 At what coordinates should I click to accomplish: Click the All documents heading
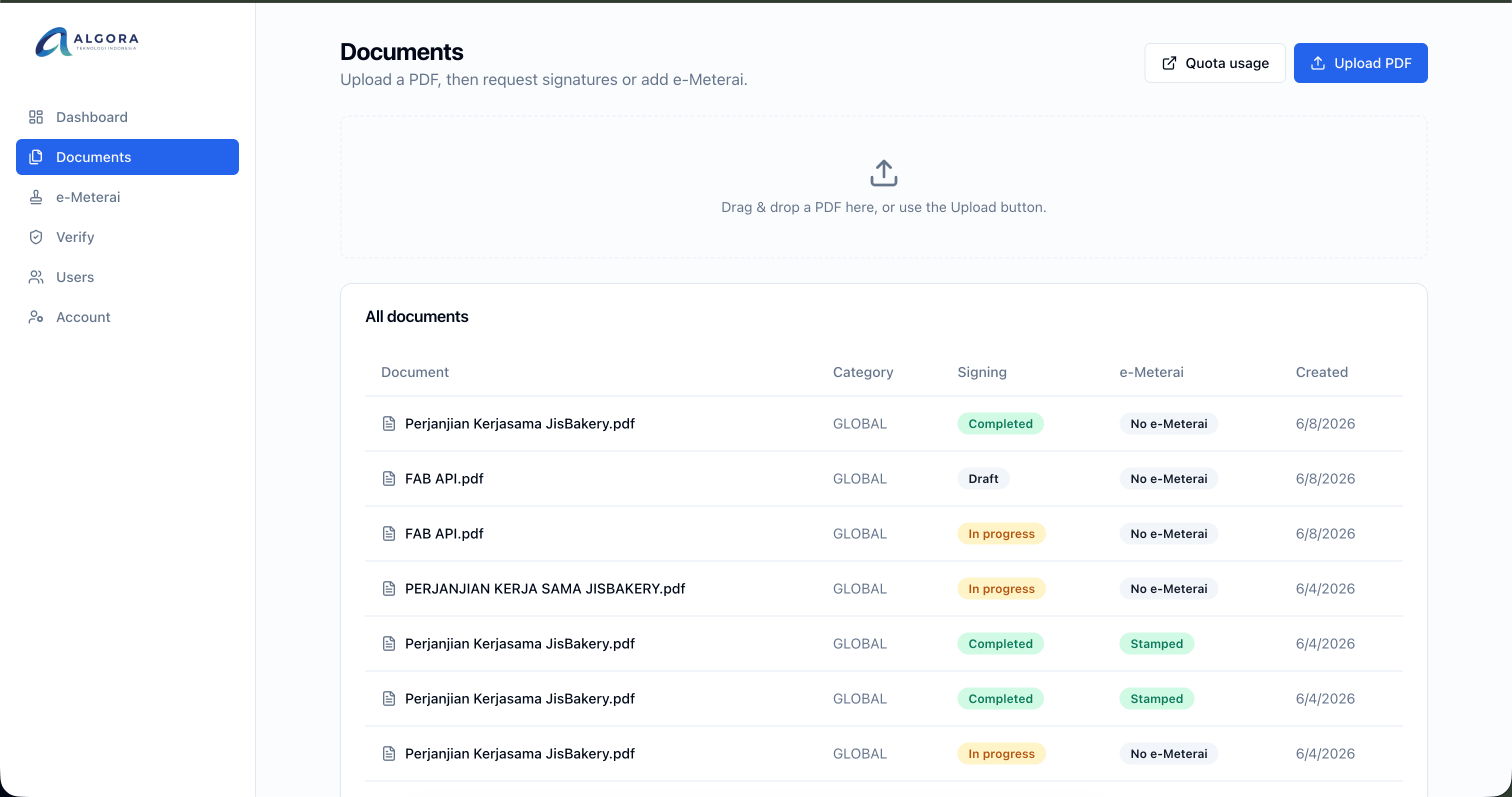coord(416,316)
